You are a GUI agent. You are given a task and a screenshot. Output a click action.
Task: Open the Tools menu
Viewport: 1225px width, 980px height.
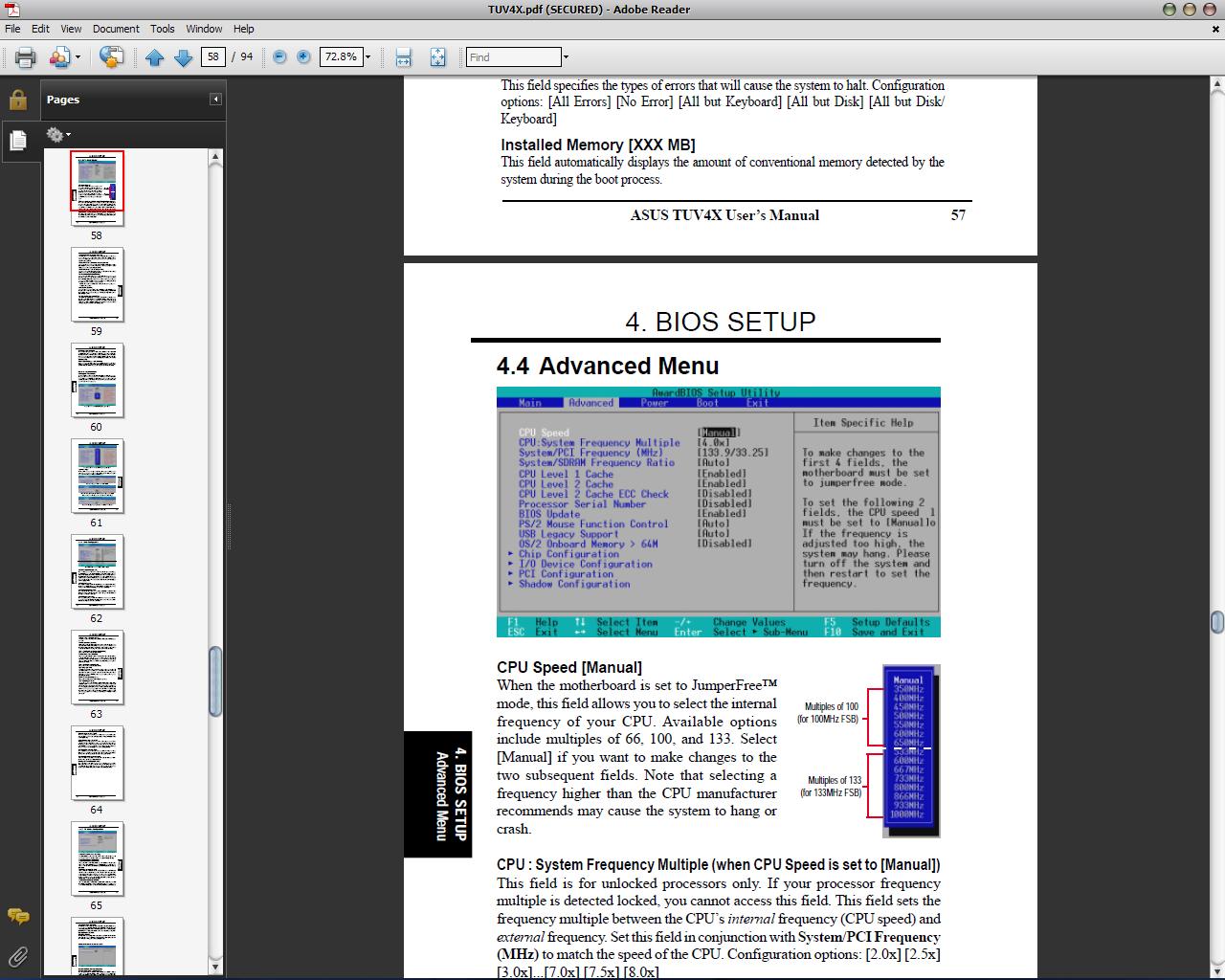(x=163, y=29)
